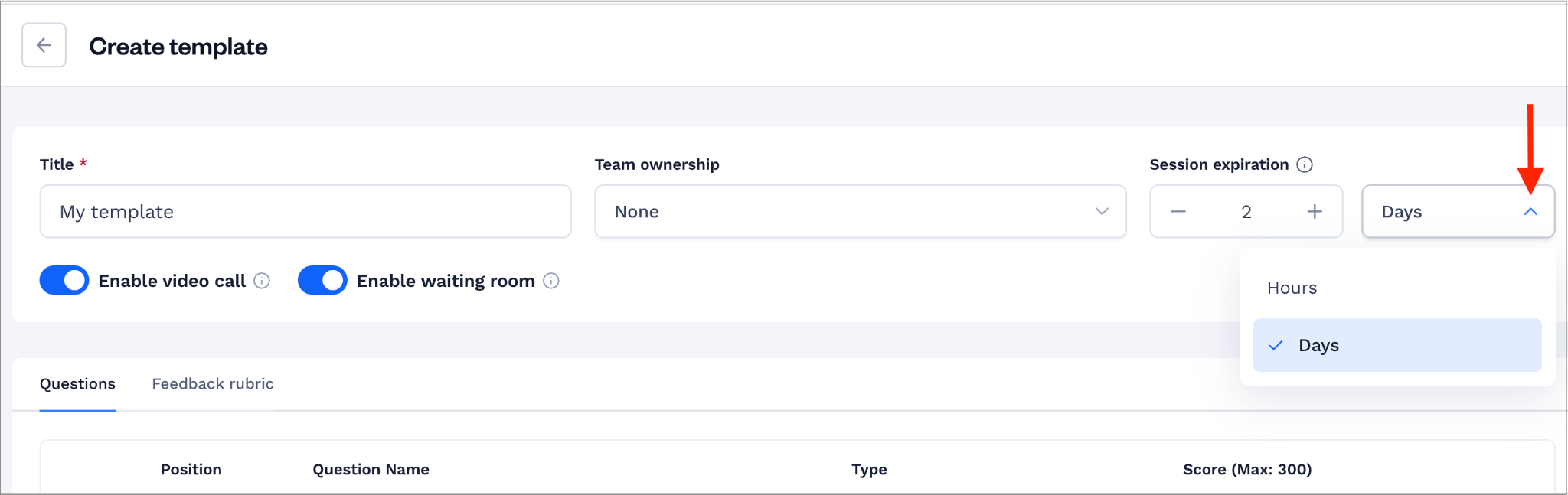
Task: Click the back arrow button
Action: coord(44,45)
